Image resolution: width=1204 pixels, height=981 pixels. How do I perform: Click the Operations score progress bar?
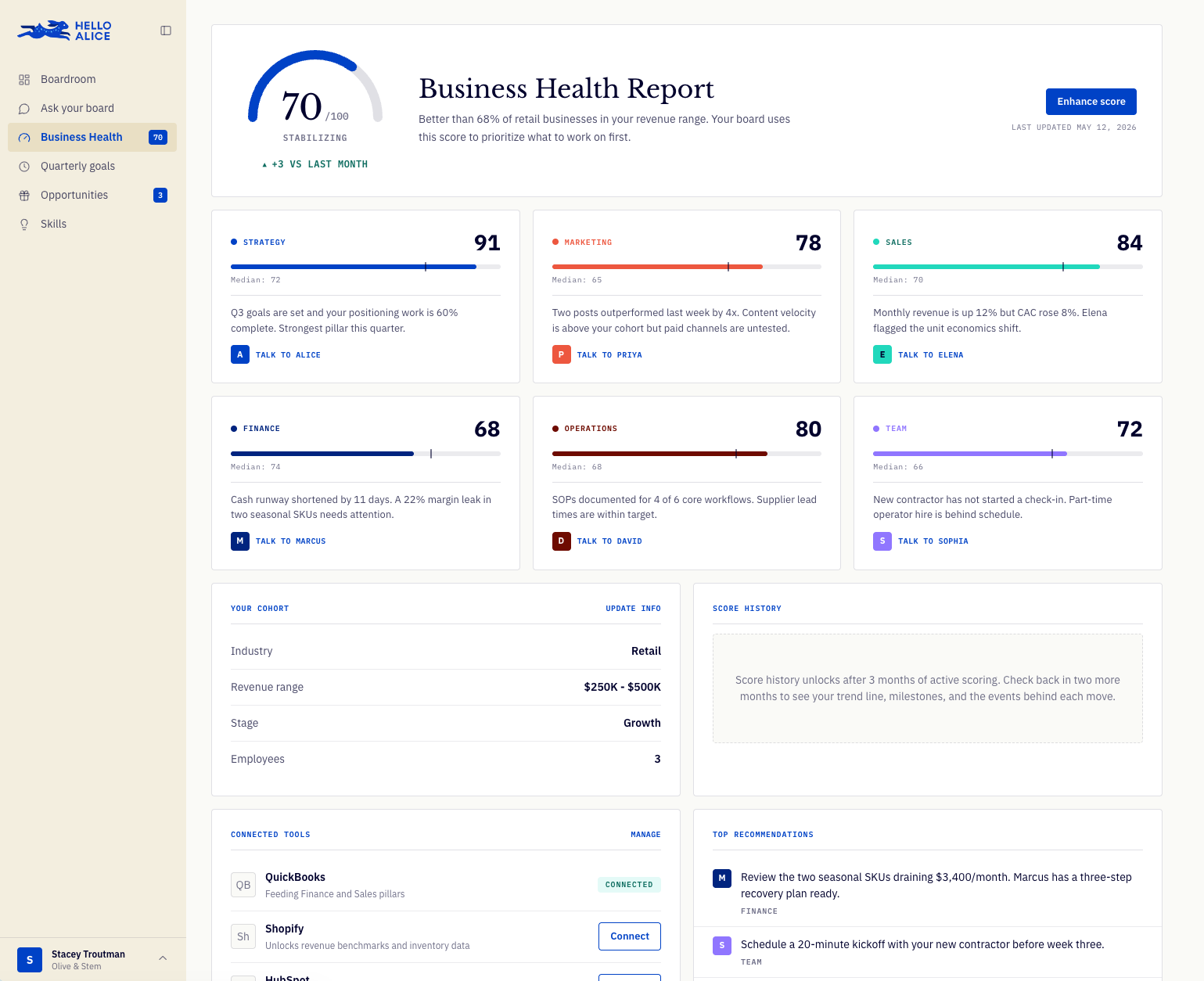[x=687, y=454]
